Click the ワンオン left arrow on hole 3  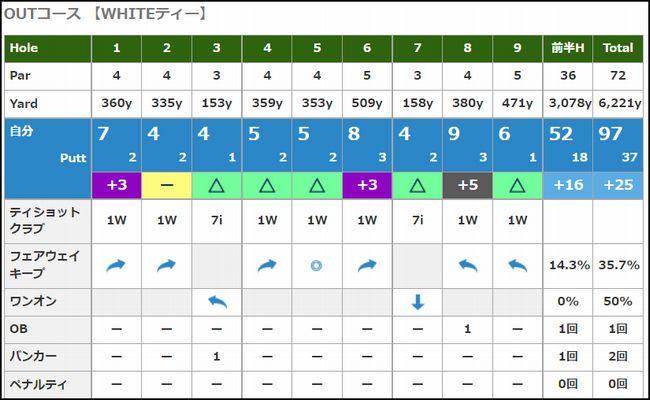coord(216,301)
